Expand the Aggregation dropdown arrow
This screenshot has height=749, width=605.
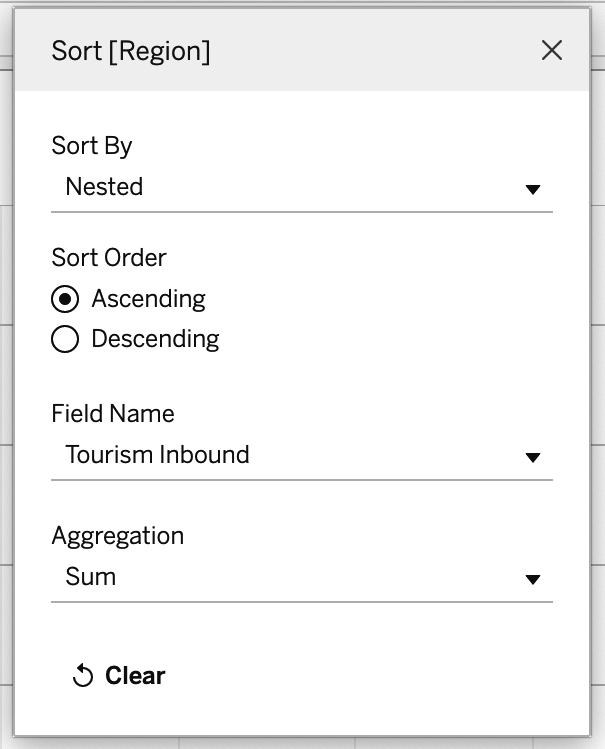(x=532, y=579)
